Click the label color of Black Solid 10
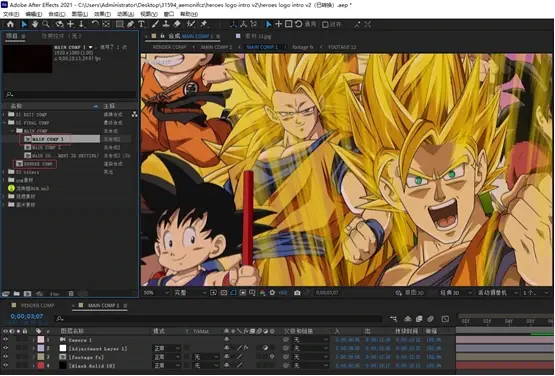Screen dimensions: 555x376 [x=41, y=365]
